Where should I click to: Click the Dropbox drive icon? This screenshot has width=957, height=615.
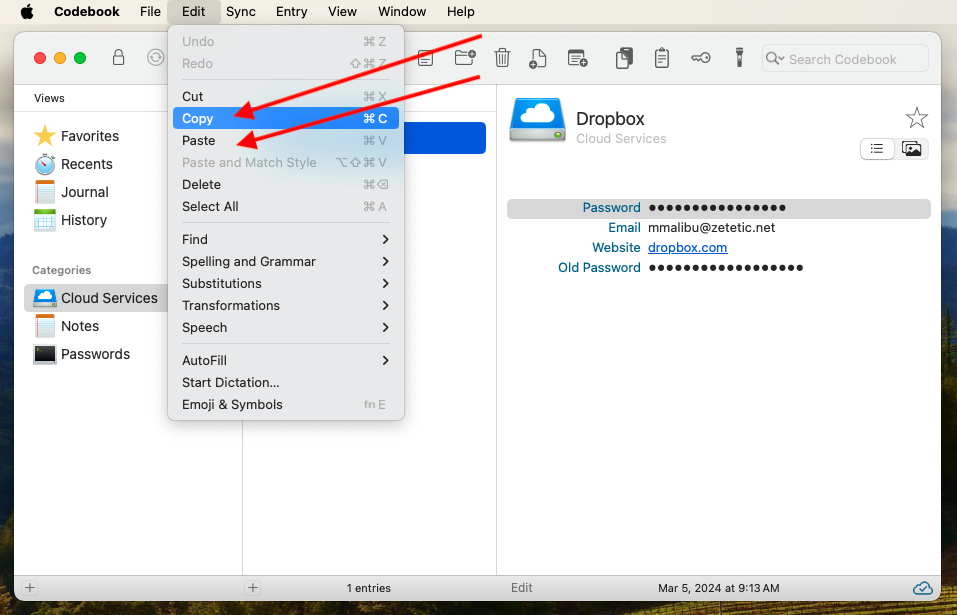[x=538, y=120]
